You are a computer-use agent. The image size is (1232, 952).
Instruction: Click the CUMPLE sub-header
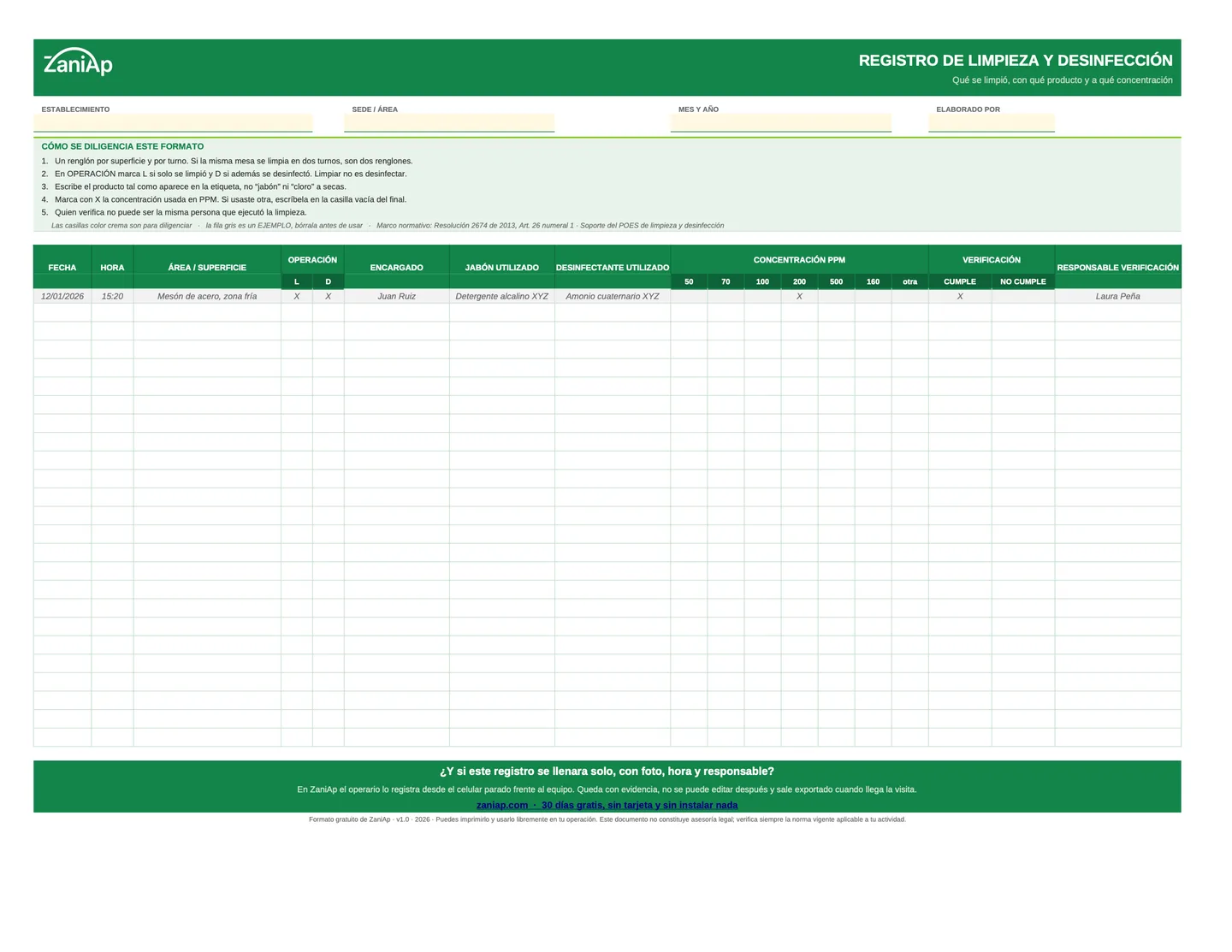(960, 281)
